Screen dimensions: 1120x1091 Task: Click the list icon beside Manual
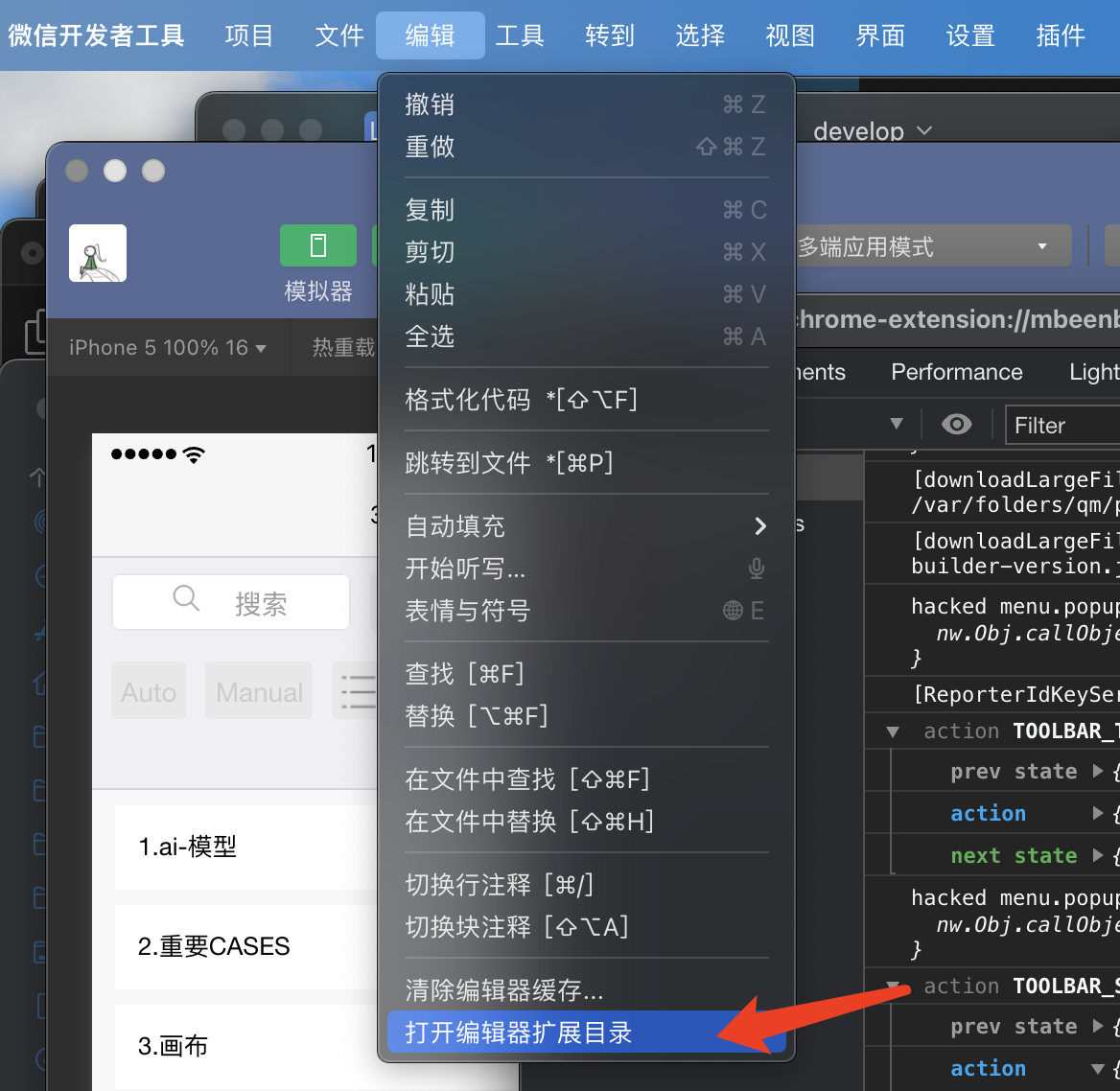tap(357, 690)
